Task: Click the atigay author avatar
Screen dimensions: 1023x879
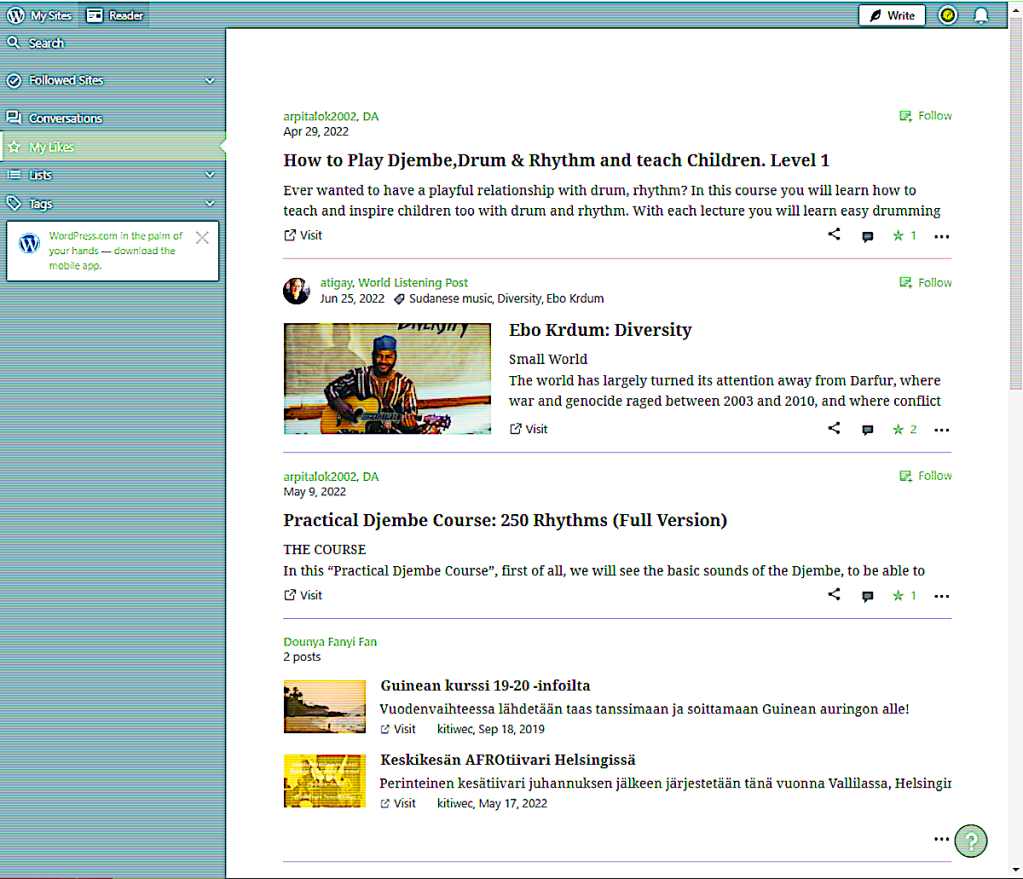Action: pos(297,291)
